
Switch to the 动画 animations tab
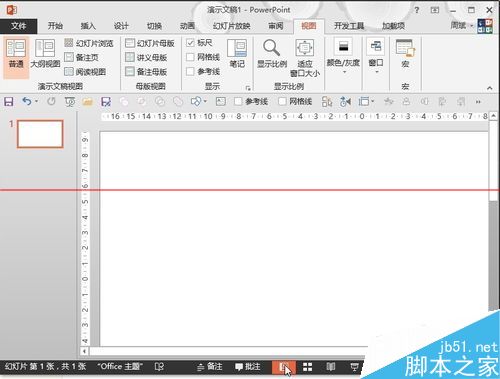[x=187, y=26]
